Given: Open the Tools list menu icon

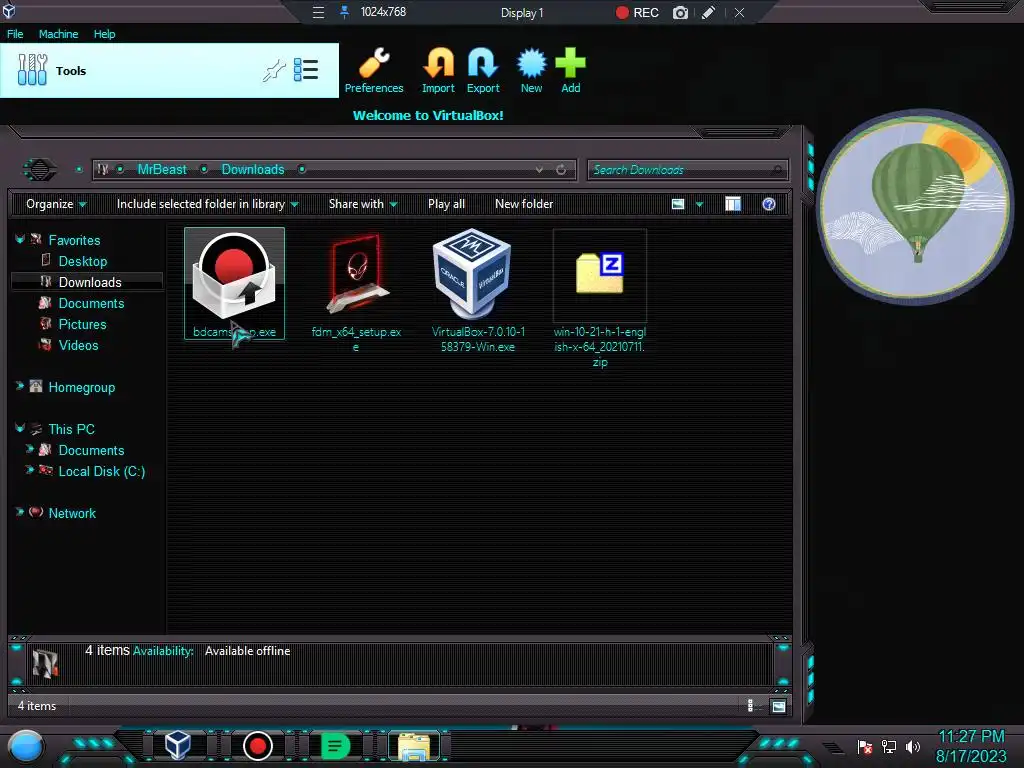Looking at the screenshot, I should (x=306, y=70).
